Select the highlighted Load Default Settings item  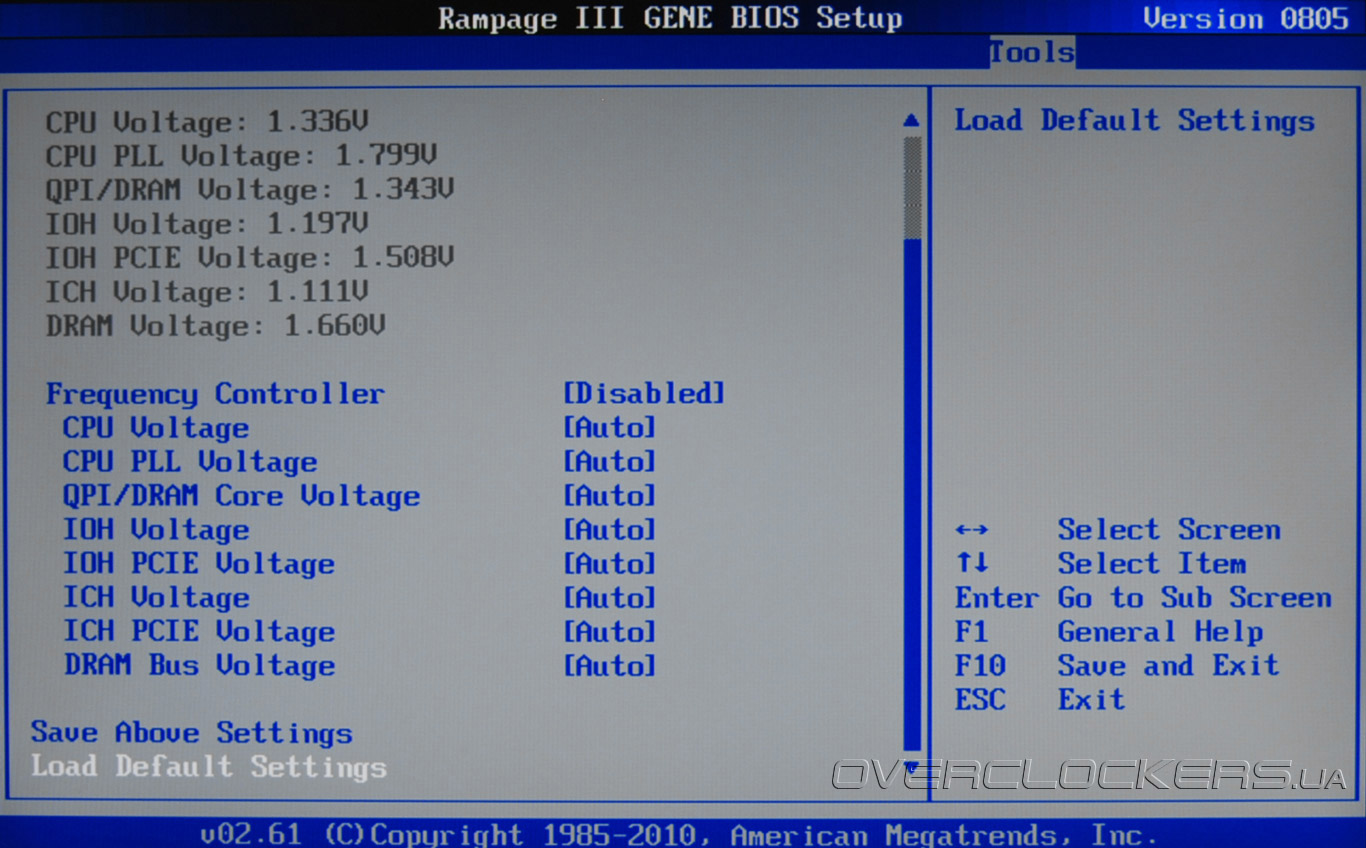point(209,767)
